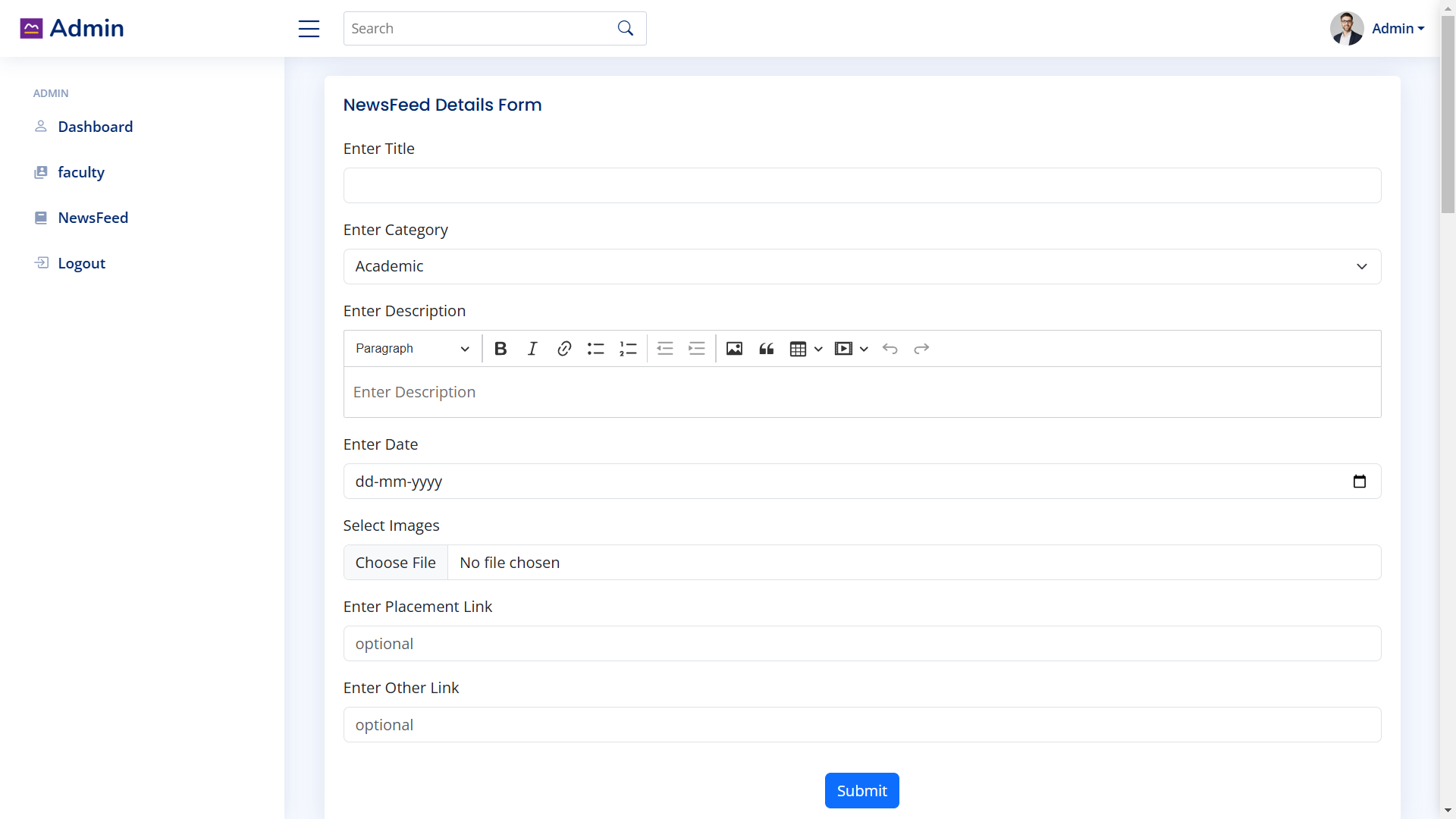Open the Enter Category selector showing Academic

pos(861,266)
